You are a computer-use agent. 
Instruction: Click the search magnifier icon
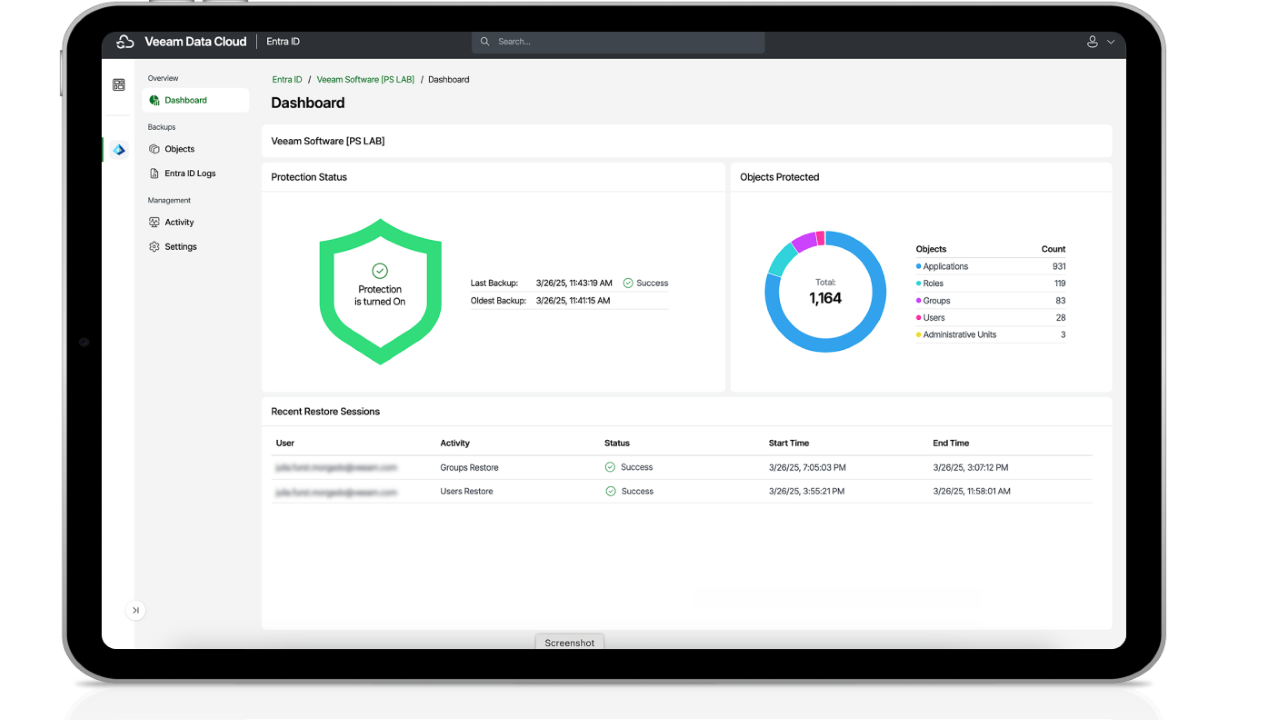tap(485, 42)
